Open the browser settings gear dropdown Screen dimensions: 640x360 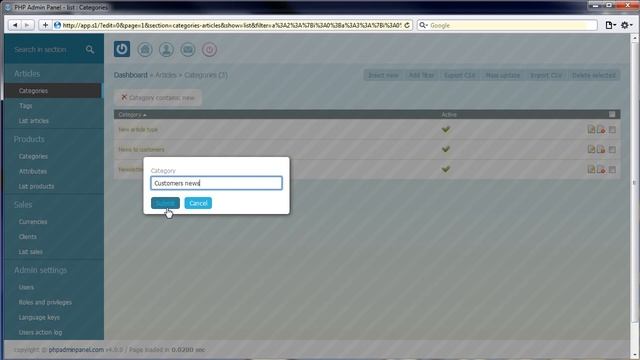[x=626, y=25]
